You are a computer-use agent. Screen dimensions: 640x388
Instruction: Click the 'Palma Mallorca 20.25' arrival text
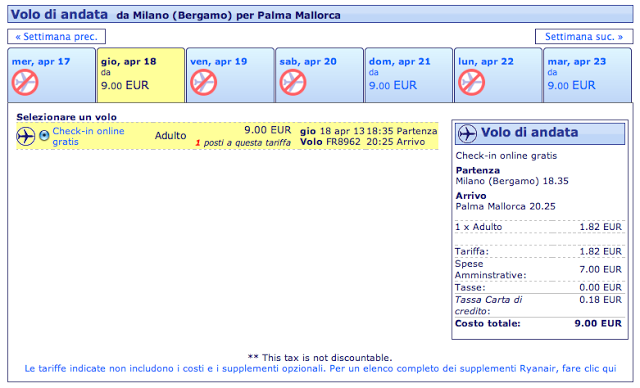click(x=505, y=206)
